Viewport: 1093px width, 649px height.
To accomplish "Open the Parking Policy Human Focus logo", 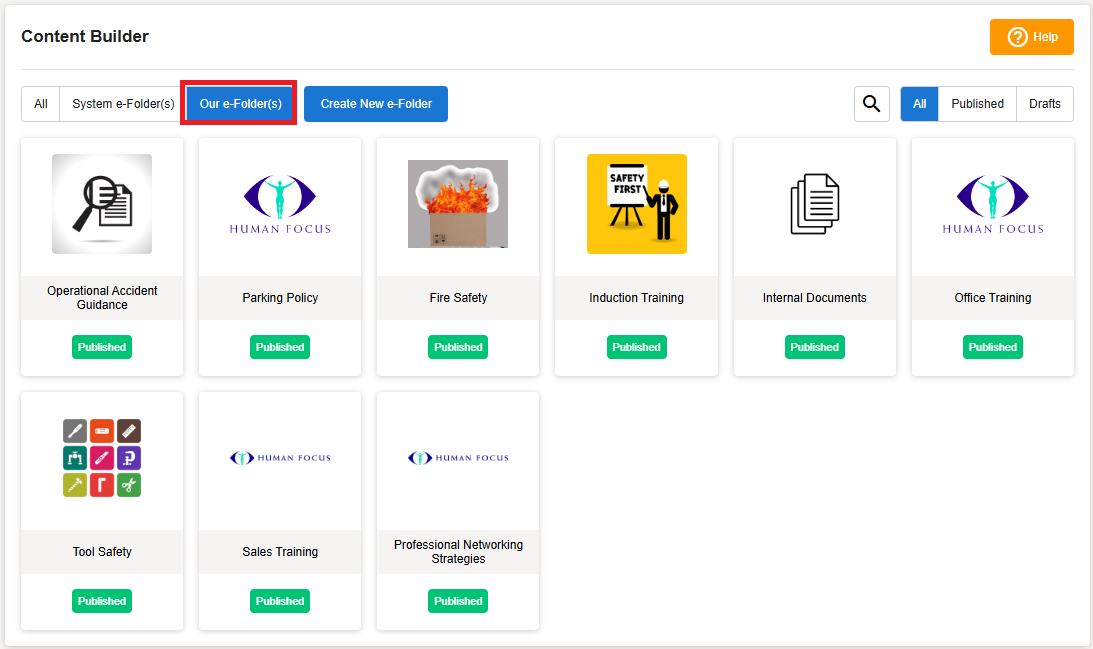I will (280, 204).
